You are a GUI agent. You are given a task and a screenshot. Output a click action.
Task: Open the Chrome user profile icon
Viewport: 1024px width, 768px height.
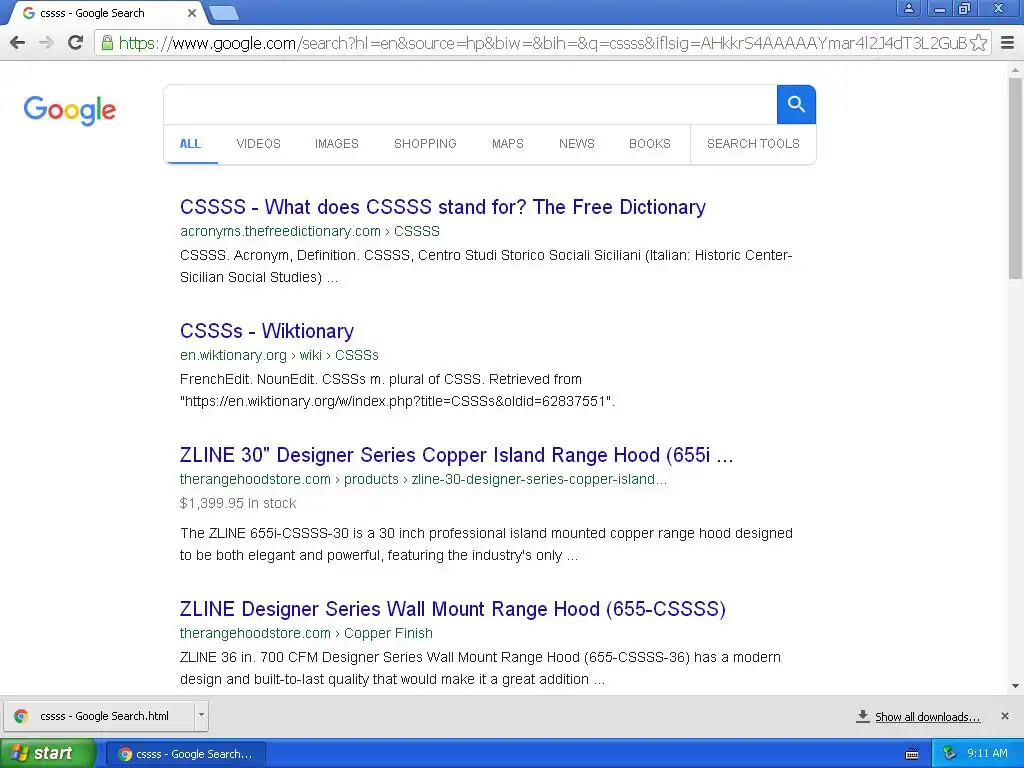(908, 8)
